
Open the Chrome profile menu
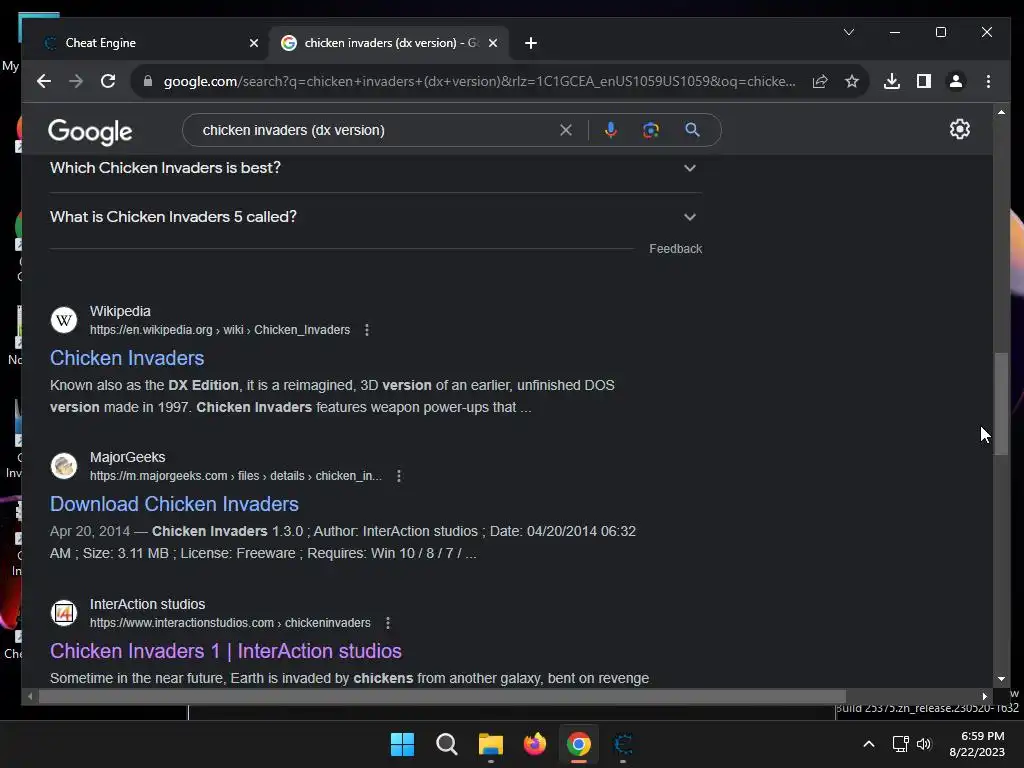955,81
